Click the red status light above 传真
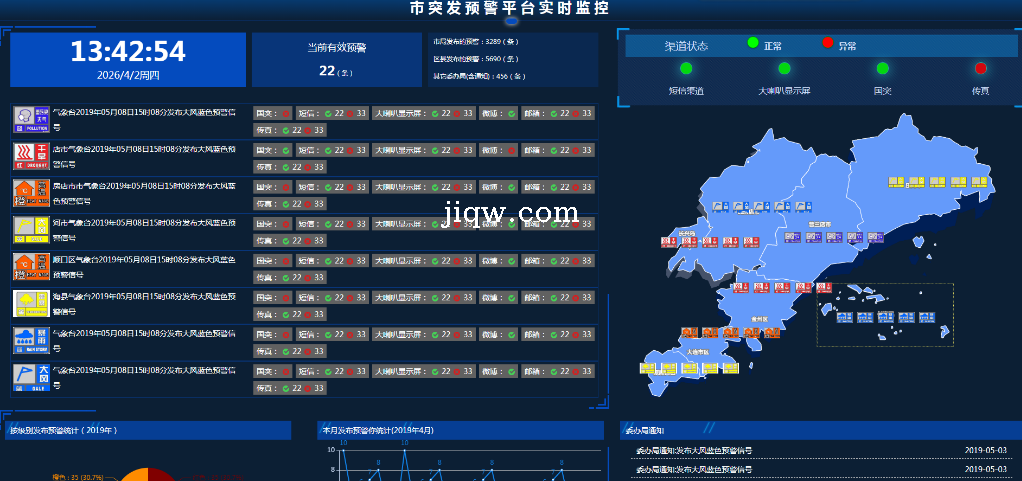Viewport: 1022px width, 481px height. [x=980, y=68]
